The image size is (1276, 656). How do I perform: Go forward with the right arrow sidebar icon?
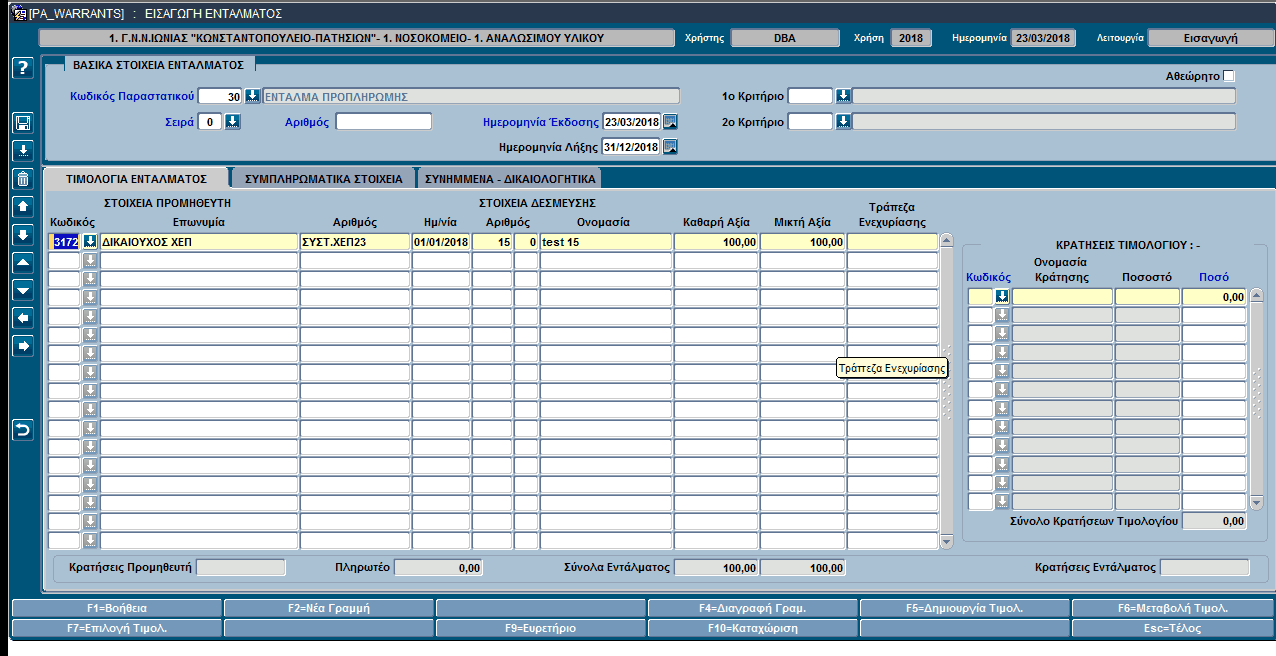pyautogui.click(x=23, y=346)
